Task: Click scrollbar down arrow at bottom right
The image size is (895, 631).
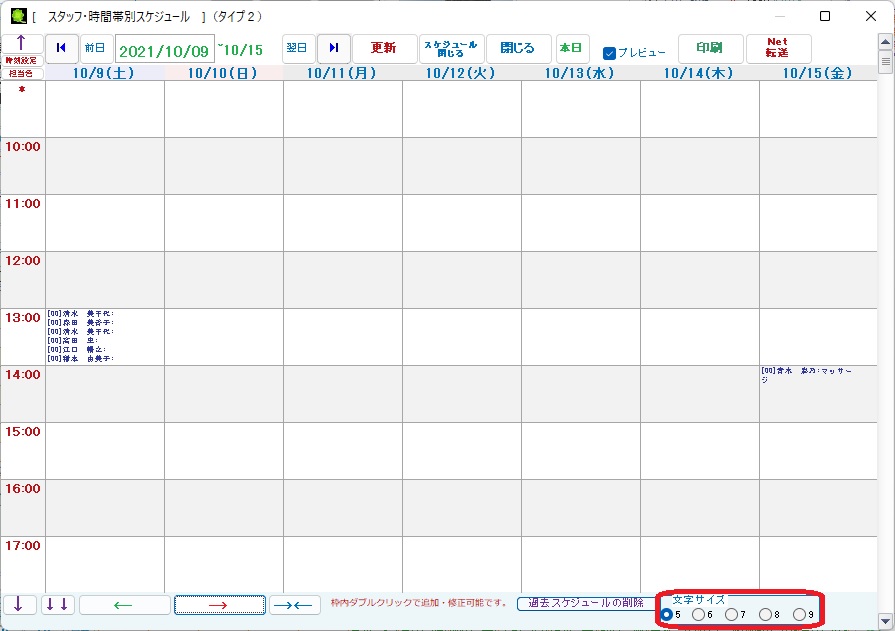Action: click(886, 621)
